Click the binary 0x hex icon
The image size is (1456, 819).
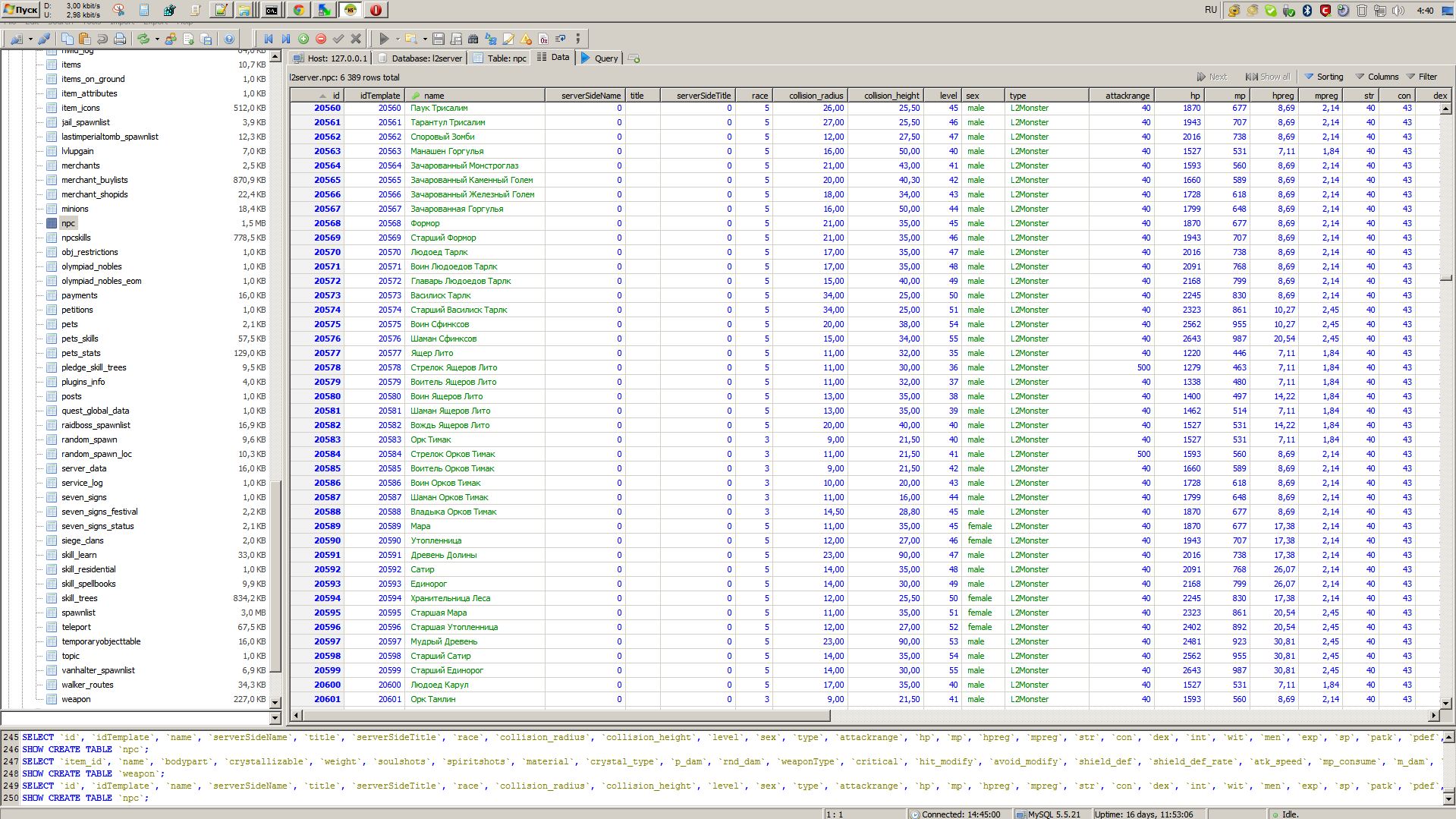[x=543, y=39]
